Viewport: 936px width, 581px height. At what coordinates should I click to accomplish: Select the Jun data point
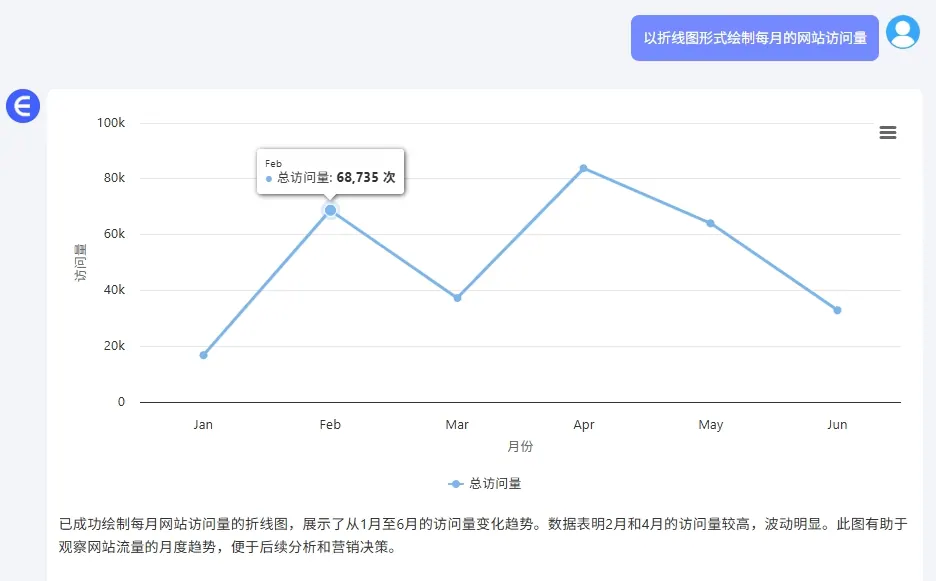click(x=838, y=311)
